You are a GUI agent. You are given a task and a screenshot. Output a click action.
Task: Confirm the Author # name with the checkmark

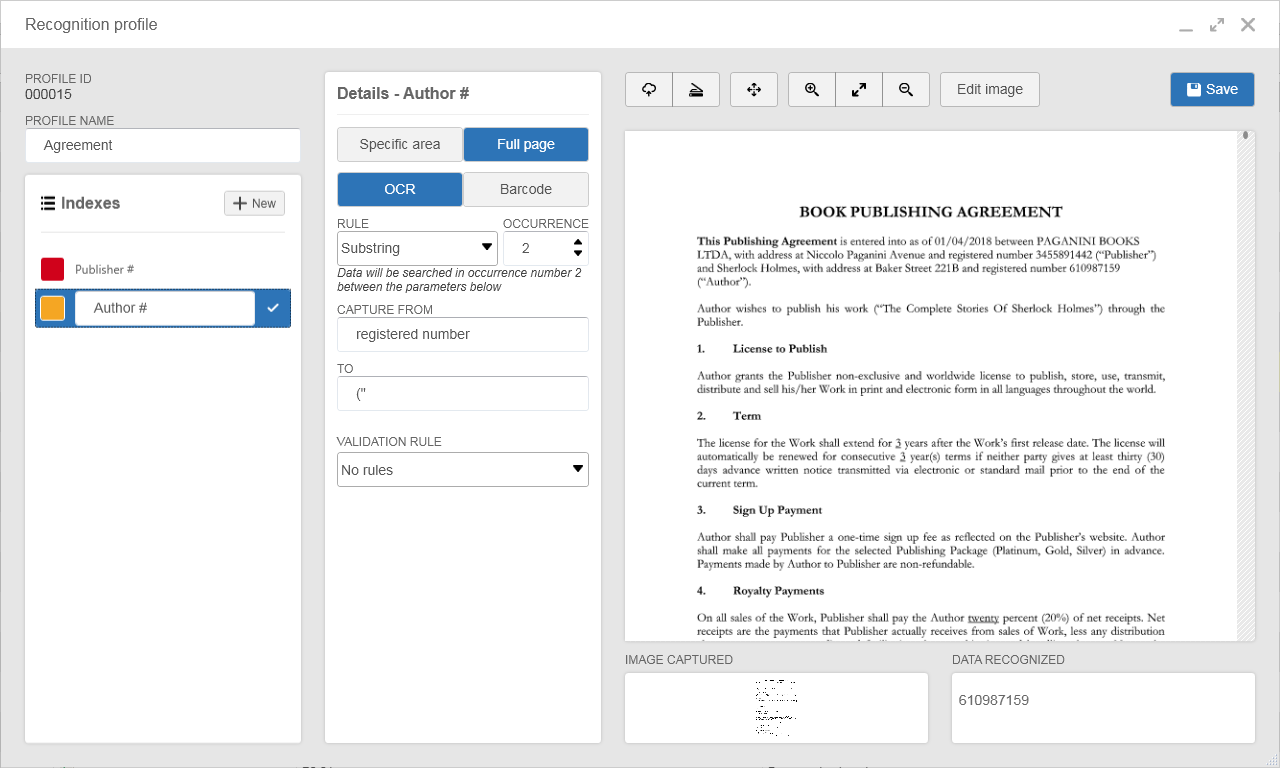click(273, 308)
